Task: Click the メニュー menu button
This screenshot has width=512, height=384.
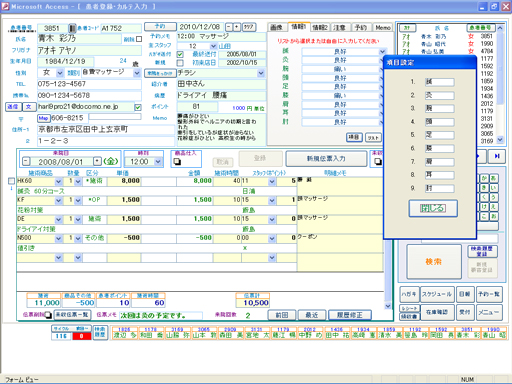Action: 489,312
